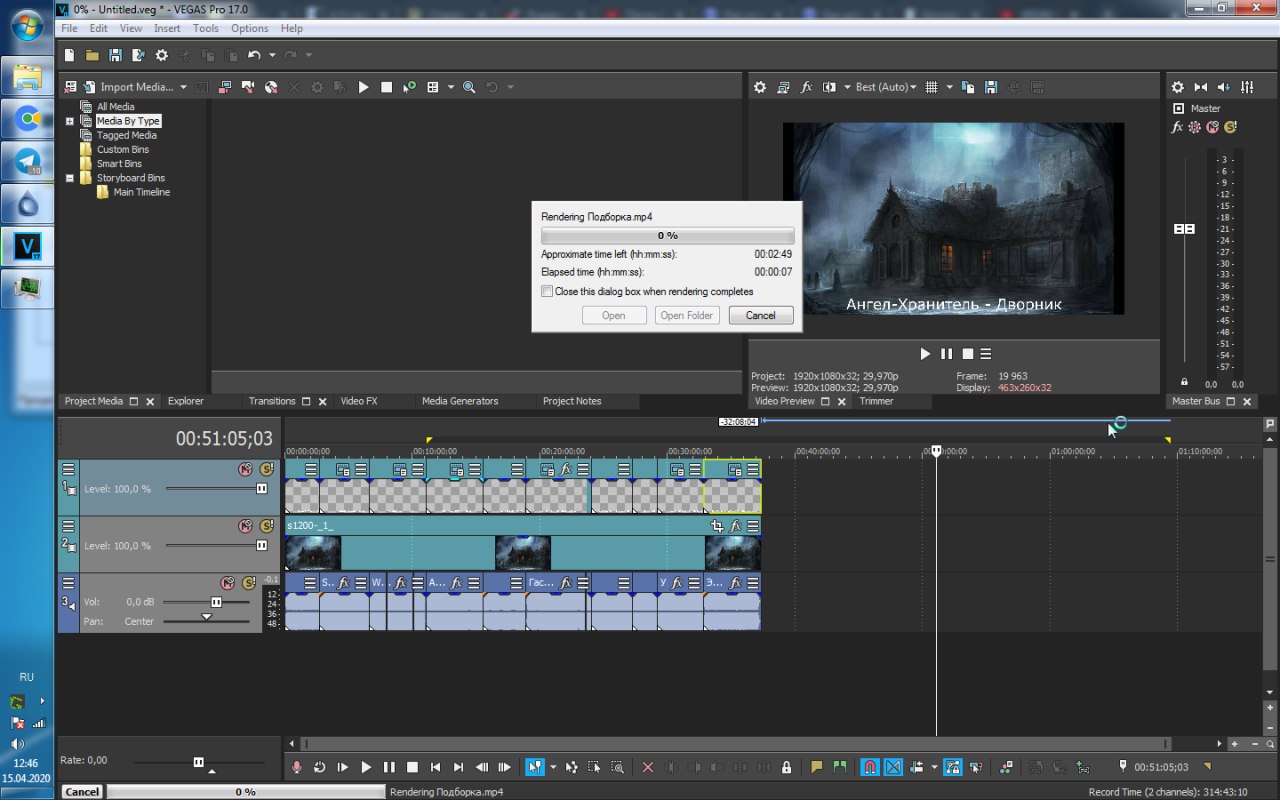Viewport: 1280px width, 800px height.
Task: Switch to the Video FX tab
Action: tap(359, 401)
